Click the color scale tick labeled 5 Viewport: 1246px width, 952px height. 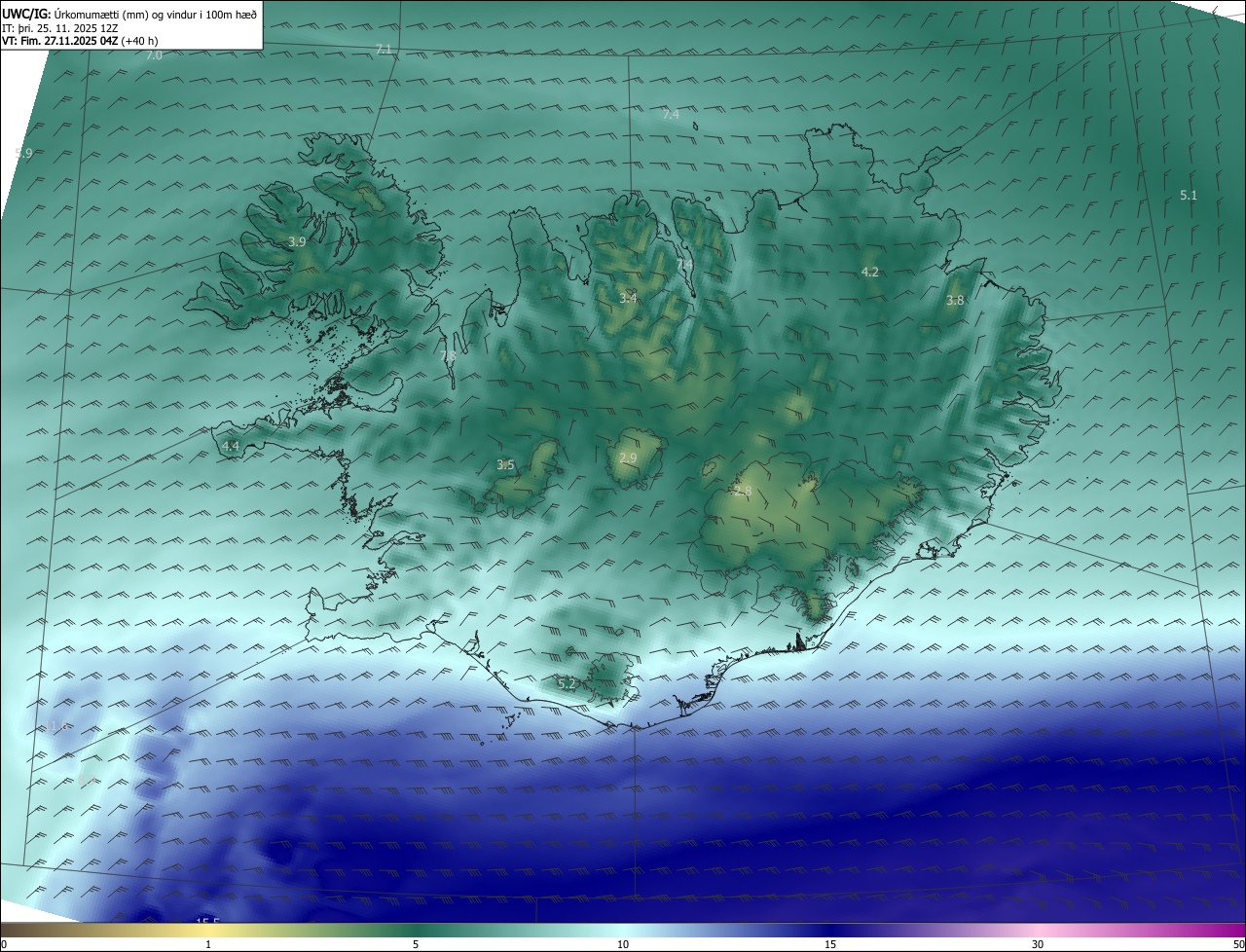point(416,944)
